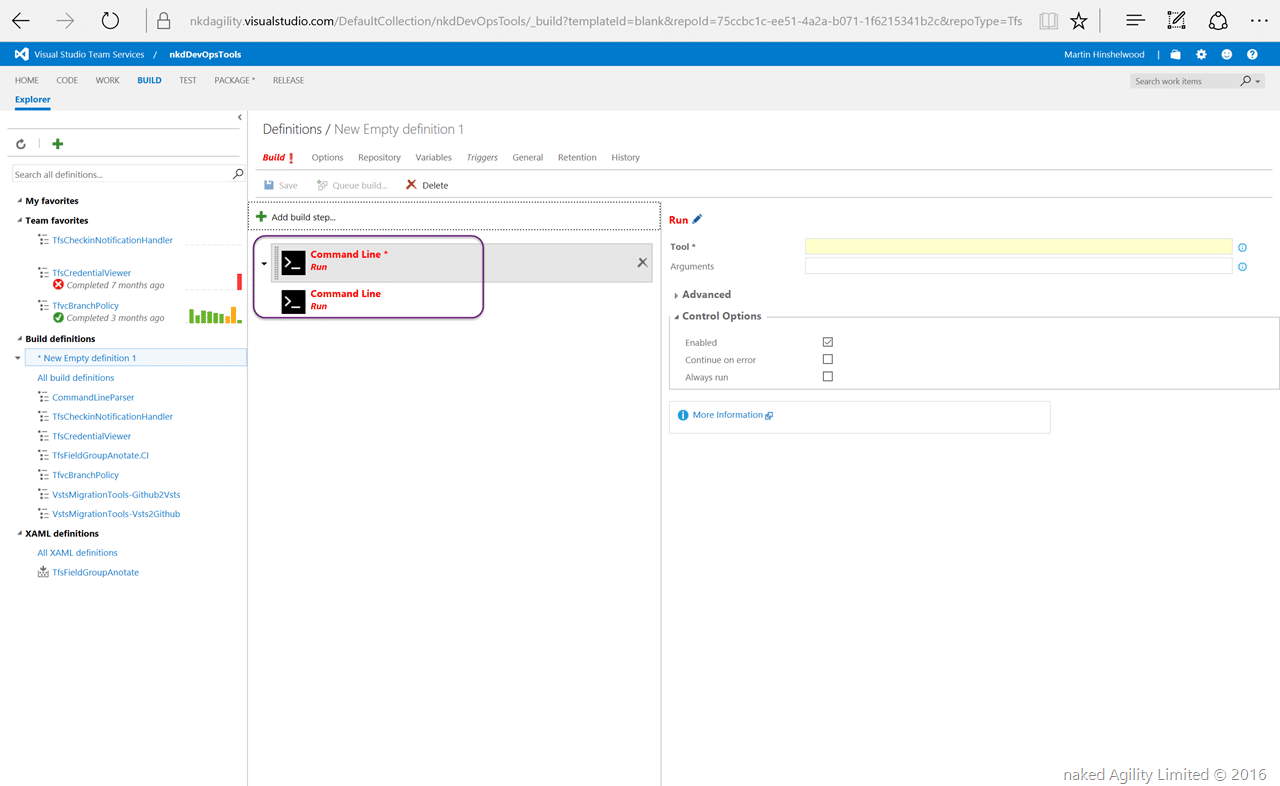
Task: Open the settings gear in header
Action: pos(1201,54)
